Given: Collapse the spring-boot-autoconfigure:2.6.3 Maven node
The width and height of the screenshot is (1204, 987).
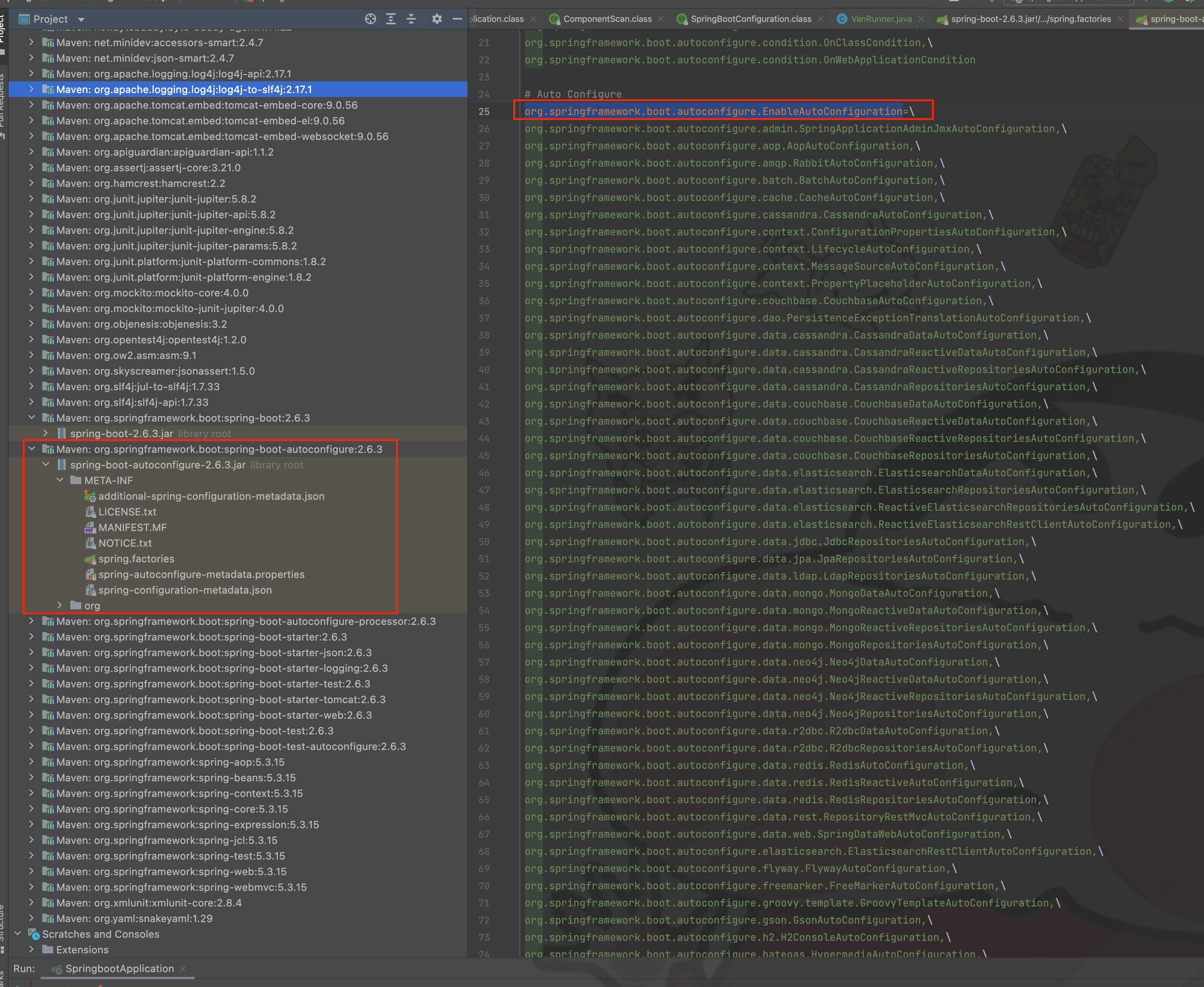Looking at the screenshot, I should point(32,449).
